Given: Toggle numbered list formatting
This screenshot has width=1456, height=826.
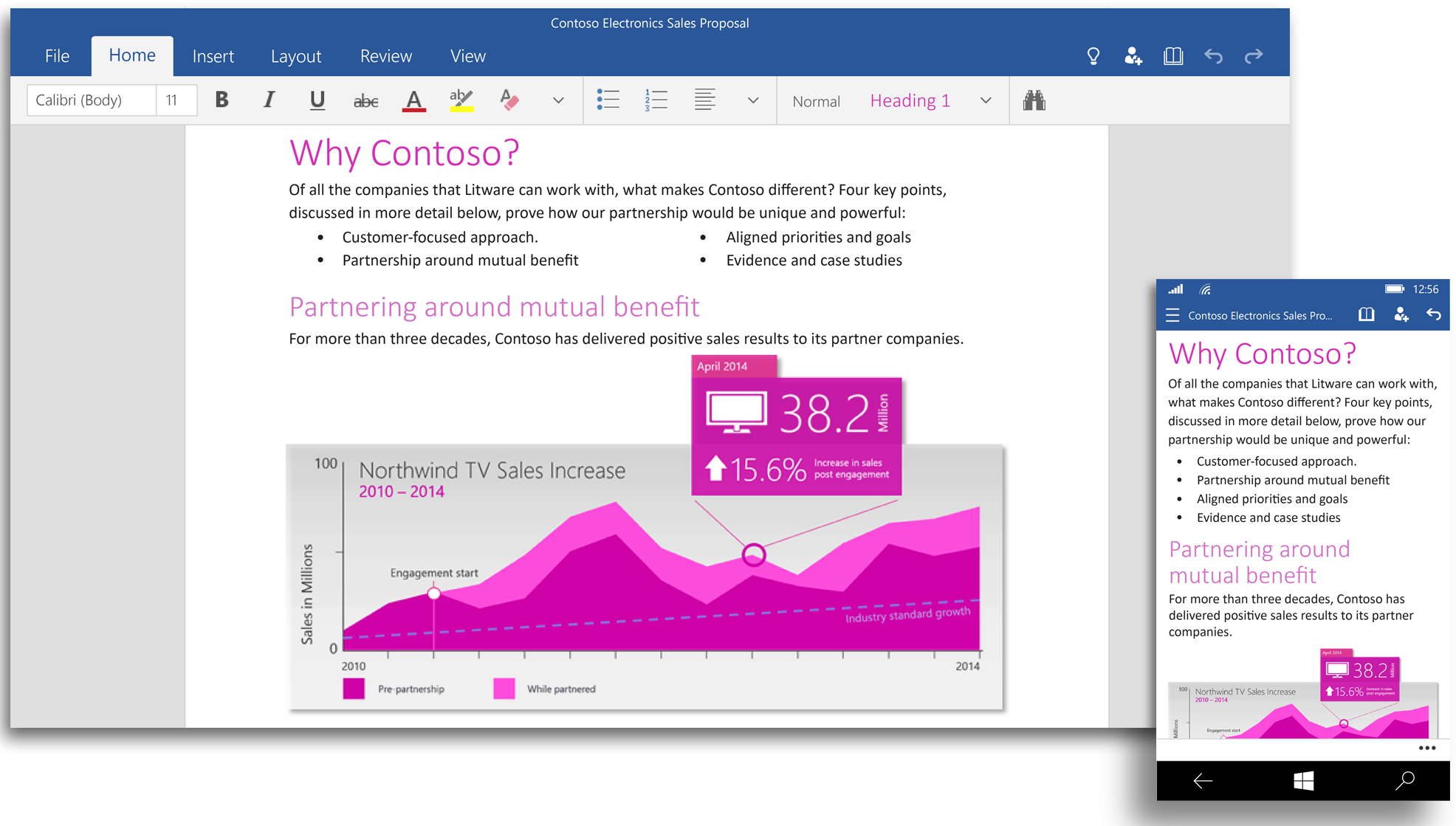Looking at the screenshot, I should [655, 100].
